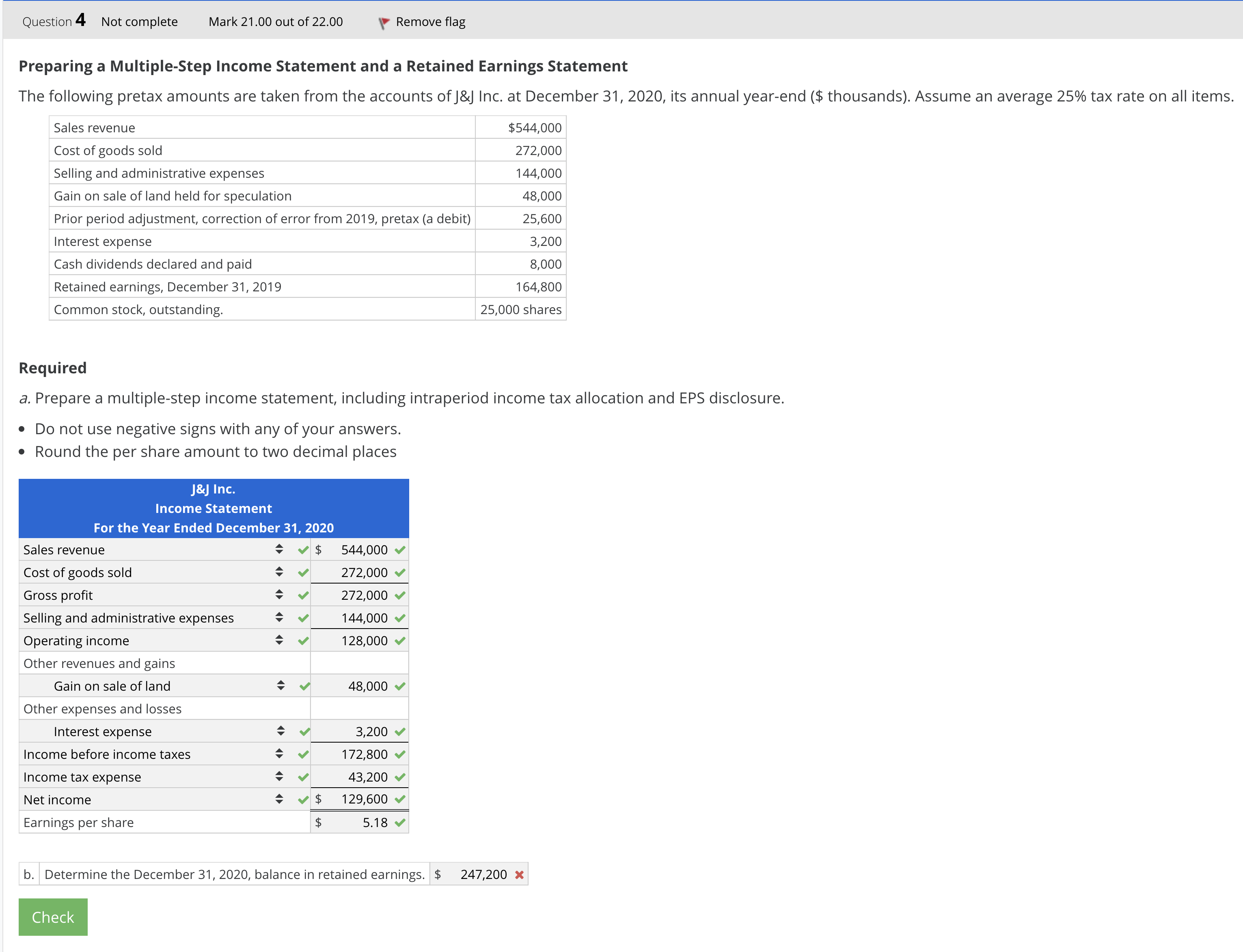Click the checkmark next to Income tax expense amount
This screenshot has width=1243, height=952.
[x=401, y=777]
